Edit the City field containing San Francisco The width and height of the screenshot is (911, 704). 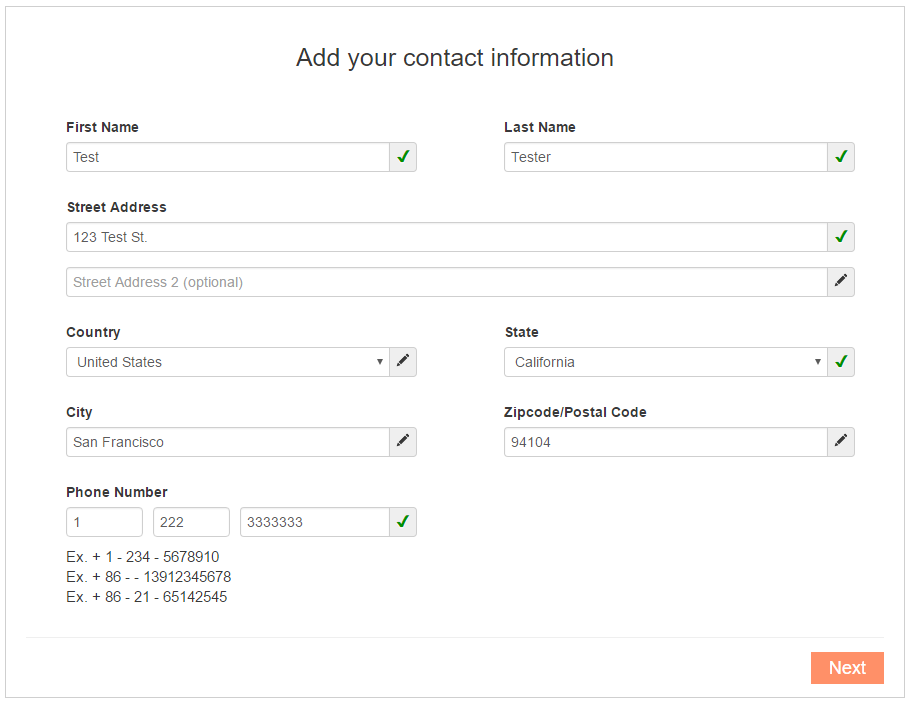coord(227,442)
